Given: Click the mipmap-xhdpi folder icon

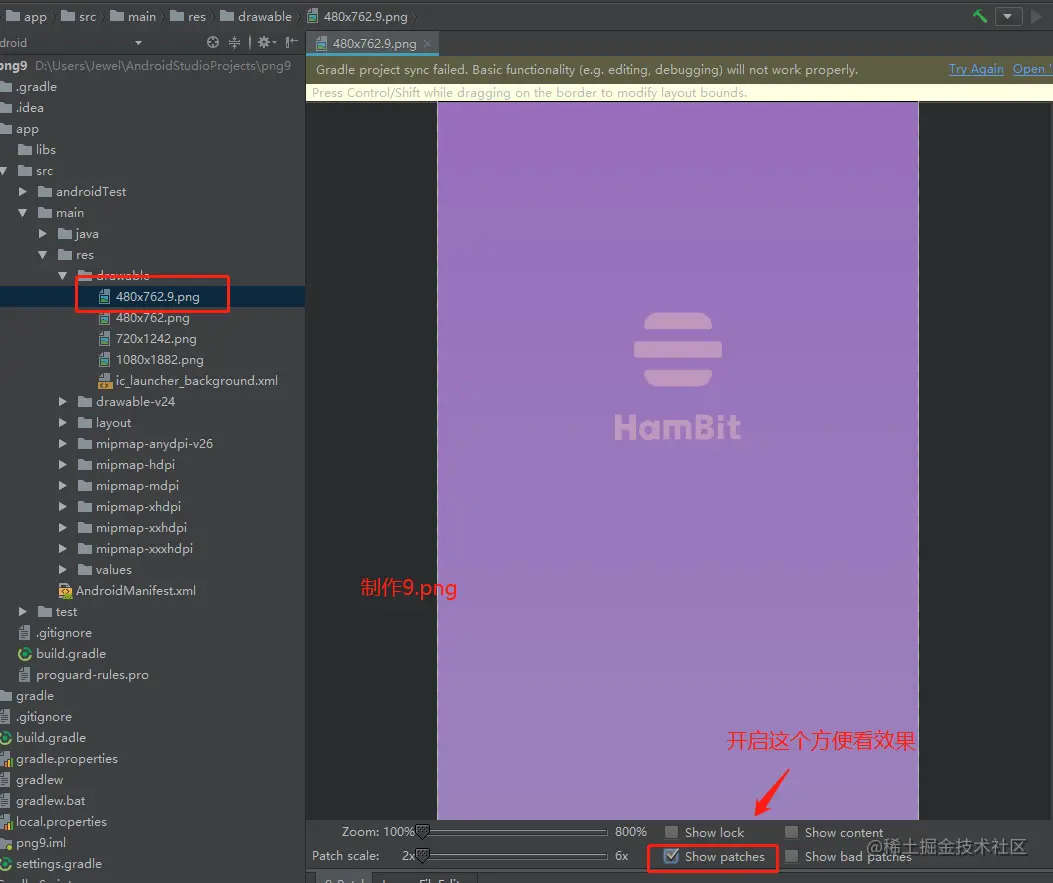Looking at the screenshot, I should coord(85,507).
